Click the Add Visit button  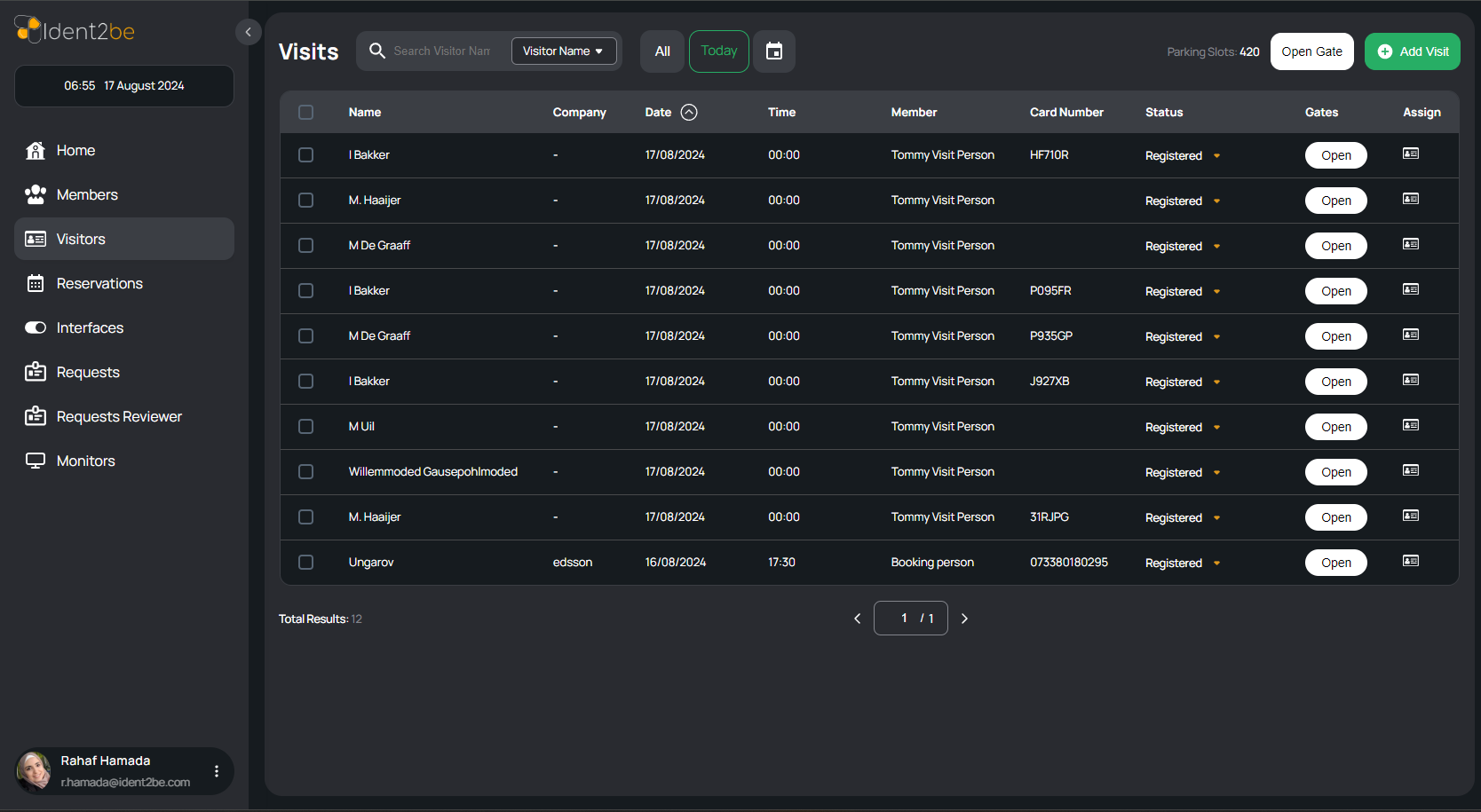pyautogui.click(x=1413, y=51)
